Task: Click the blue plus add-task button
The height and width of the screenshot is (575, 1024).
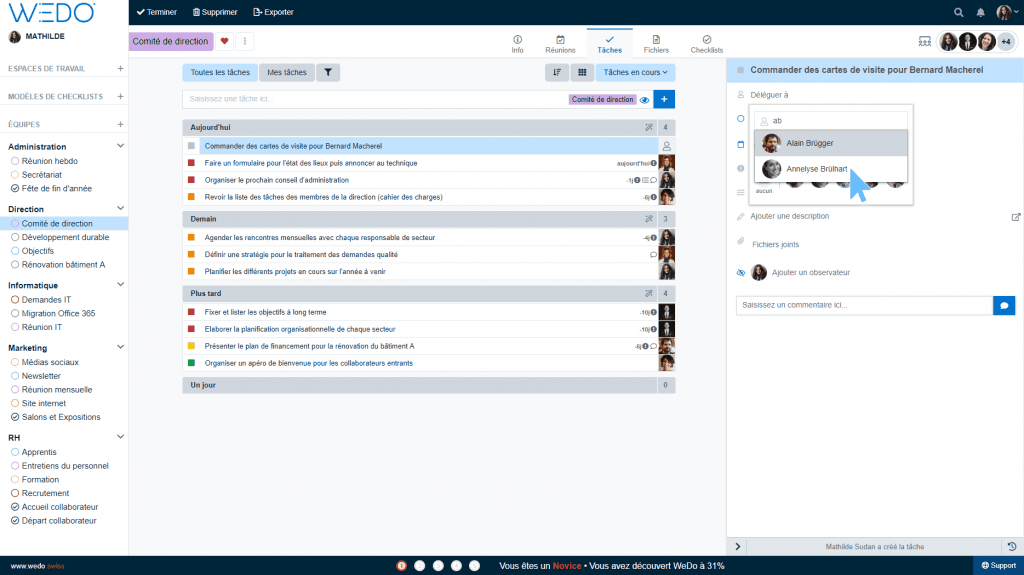Action: 665,99
